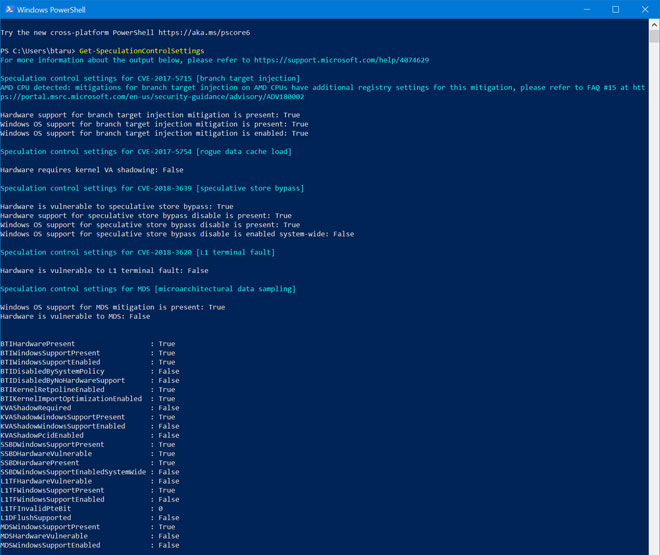Click 'Windows OS support for MDS mitigation' line
The image size is (660, 555).
coord(112,307)
